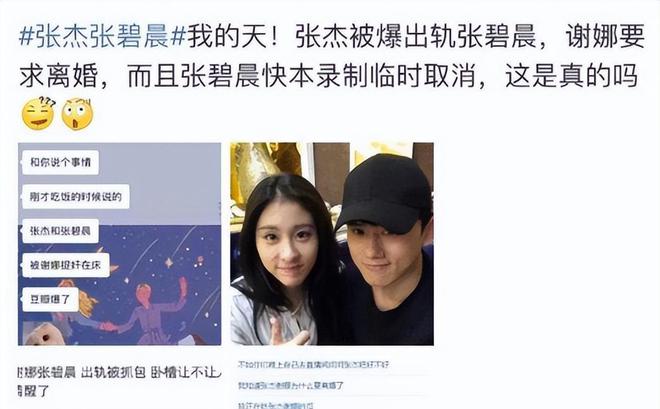Click the golden balloon in the selfie photo
Viewport: 660px width, 409px height.
261,168
